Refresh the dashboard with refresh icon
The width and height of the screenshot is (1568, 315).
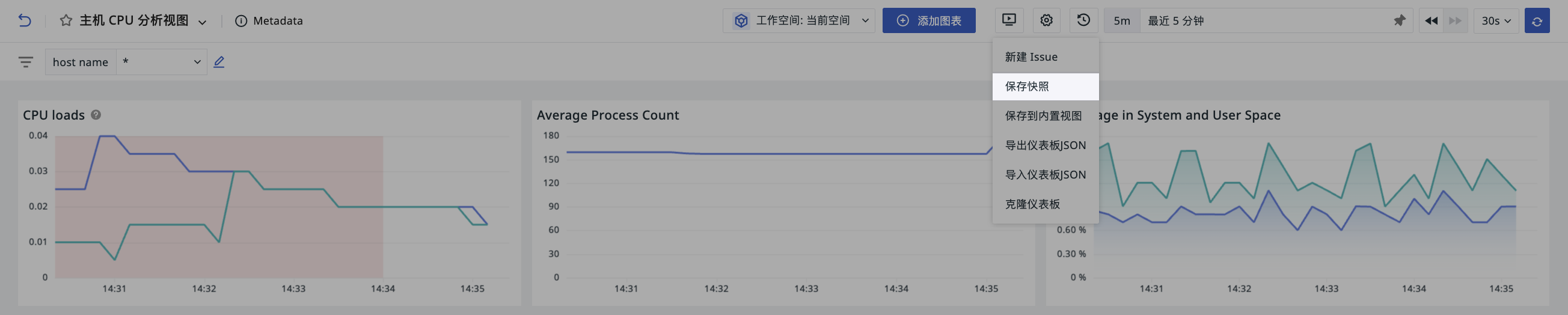point(1537,20)
